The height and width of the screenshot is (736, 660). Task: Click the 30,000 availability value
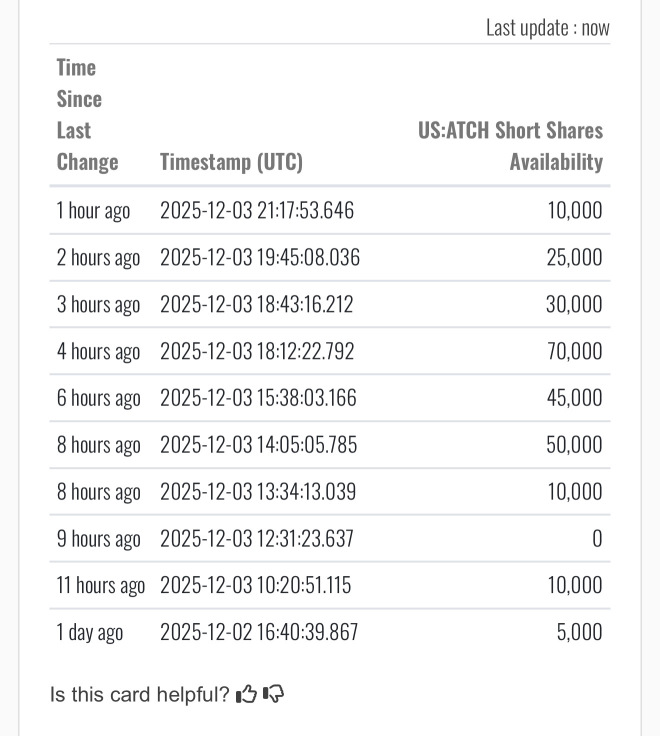pyautogui.click(x=574, y=304)
